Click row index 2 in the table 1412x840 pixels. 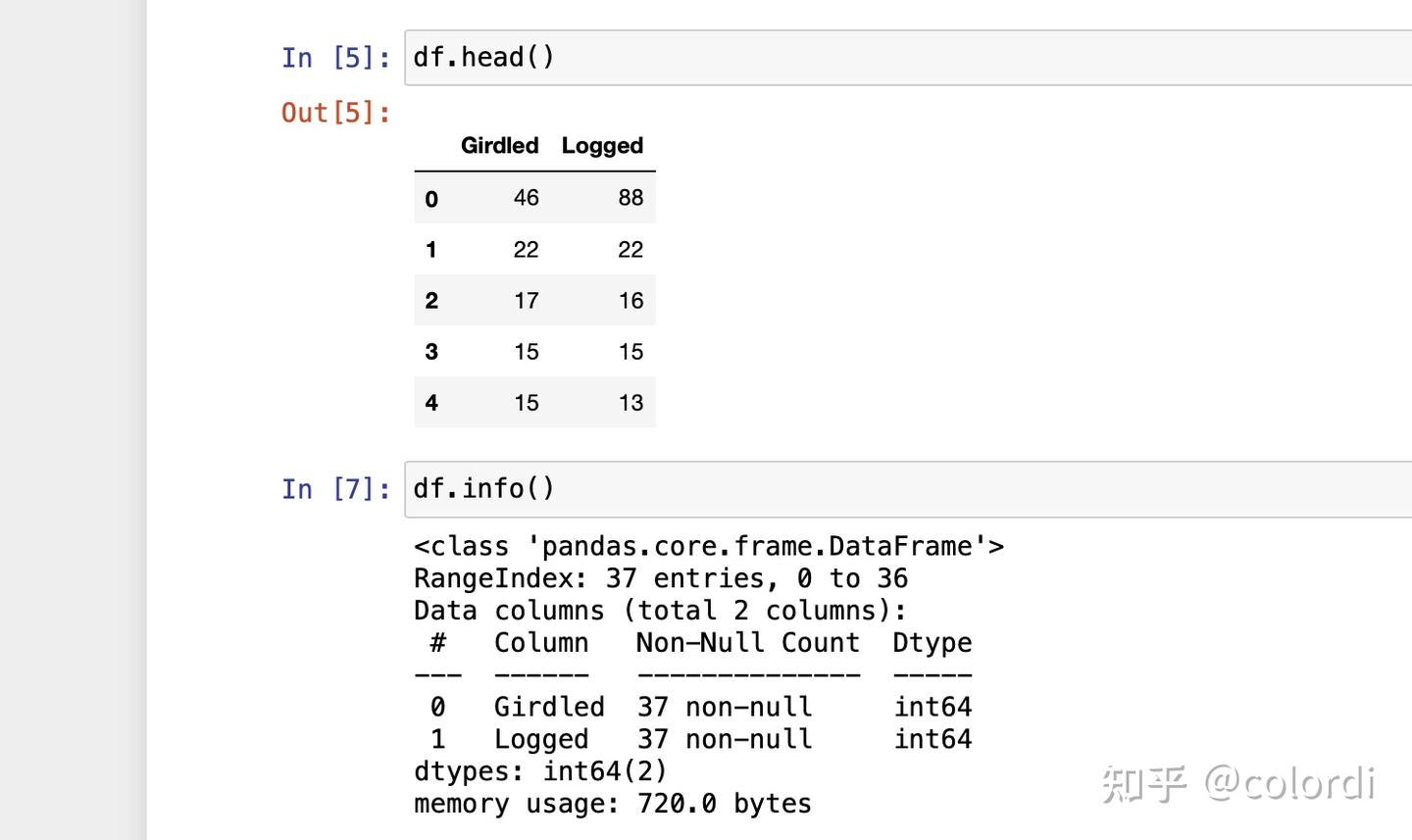(x=431, y=301)
